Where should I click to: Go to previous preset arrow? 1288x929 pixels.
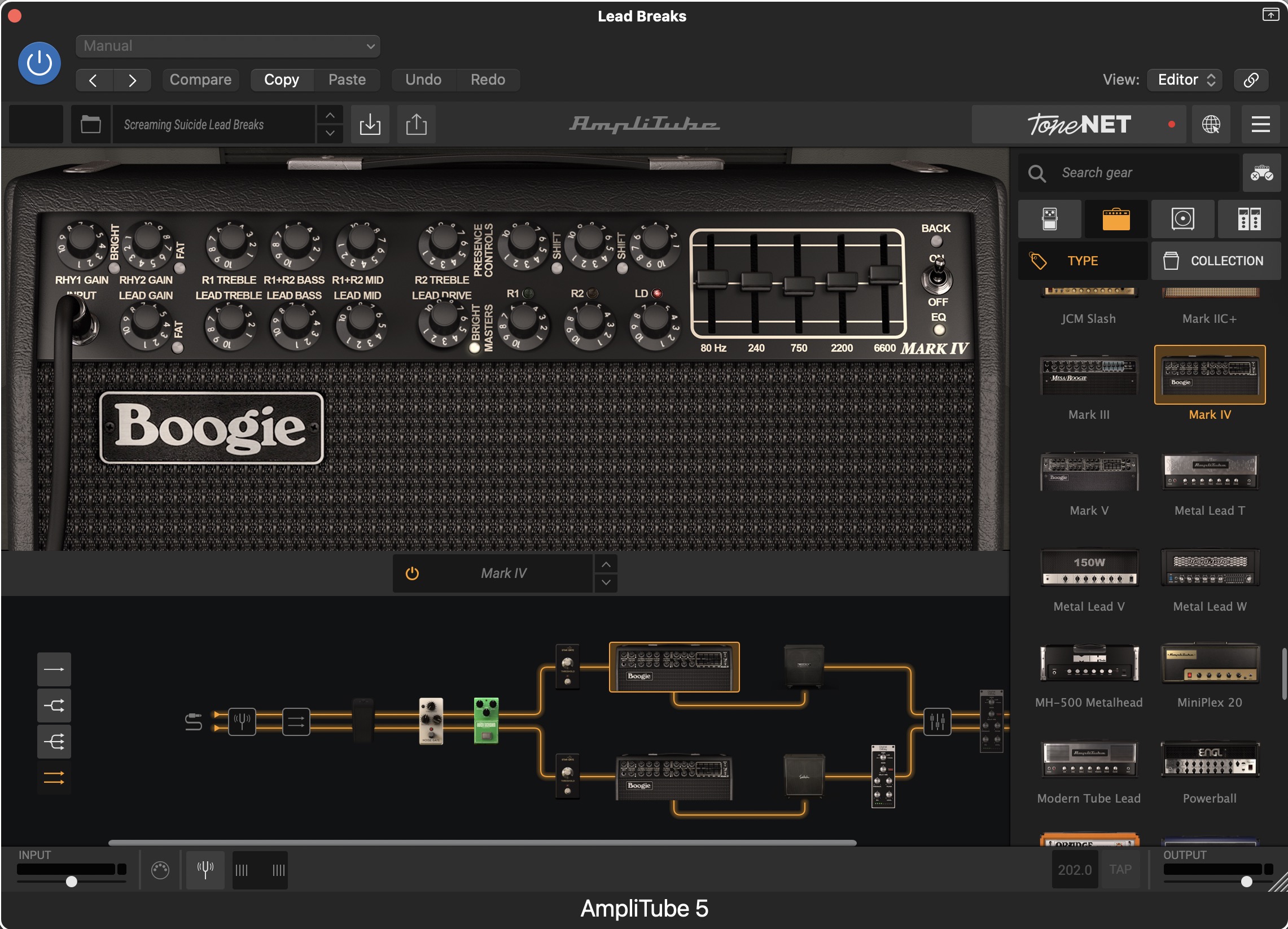click(94, 80)
